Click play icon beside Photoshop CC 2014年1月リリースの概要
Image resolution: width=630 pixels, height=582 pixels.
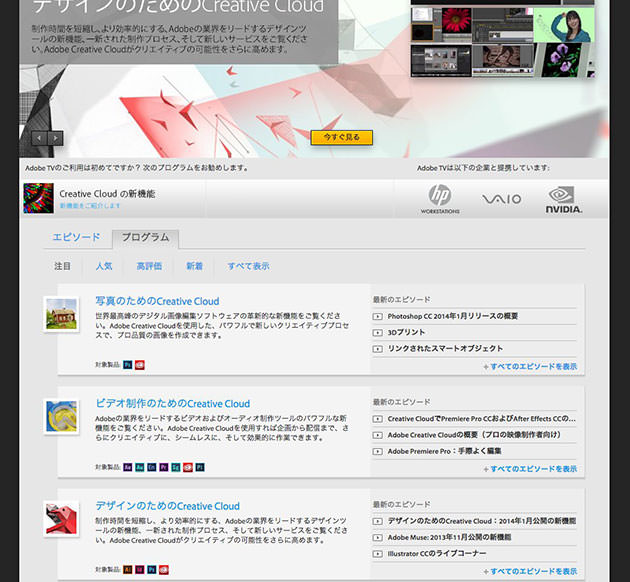coord(377,317)
